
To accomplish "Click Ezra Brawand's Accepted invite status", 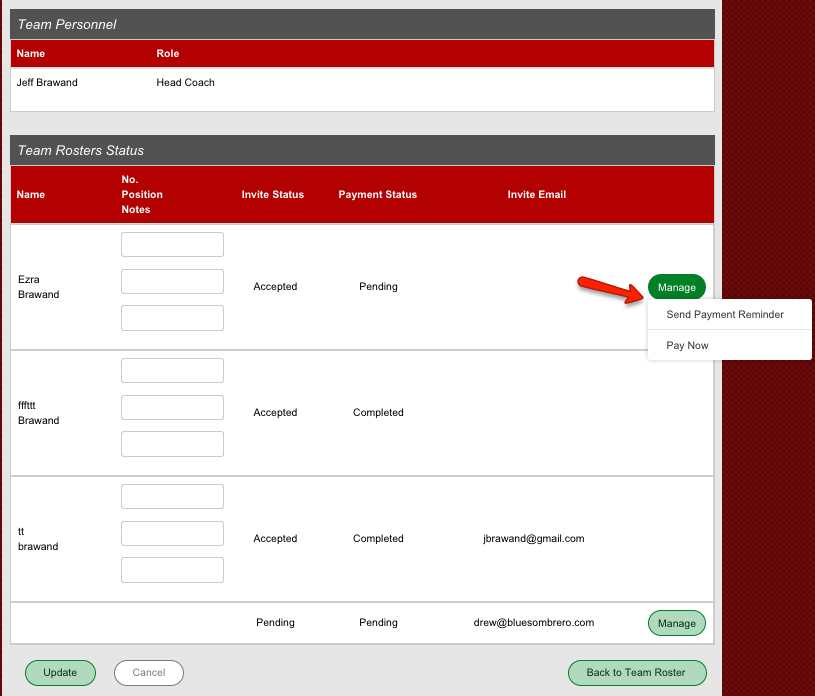I will point(275,286).
